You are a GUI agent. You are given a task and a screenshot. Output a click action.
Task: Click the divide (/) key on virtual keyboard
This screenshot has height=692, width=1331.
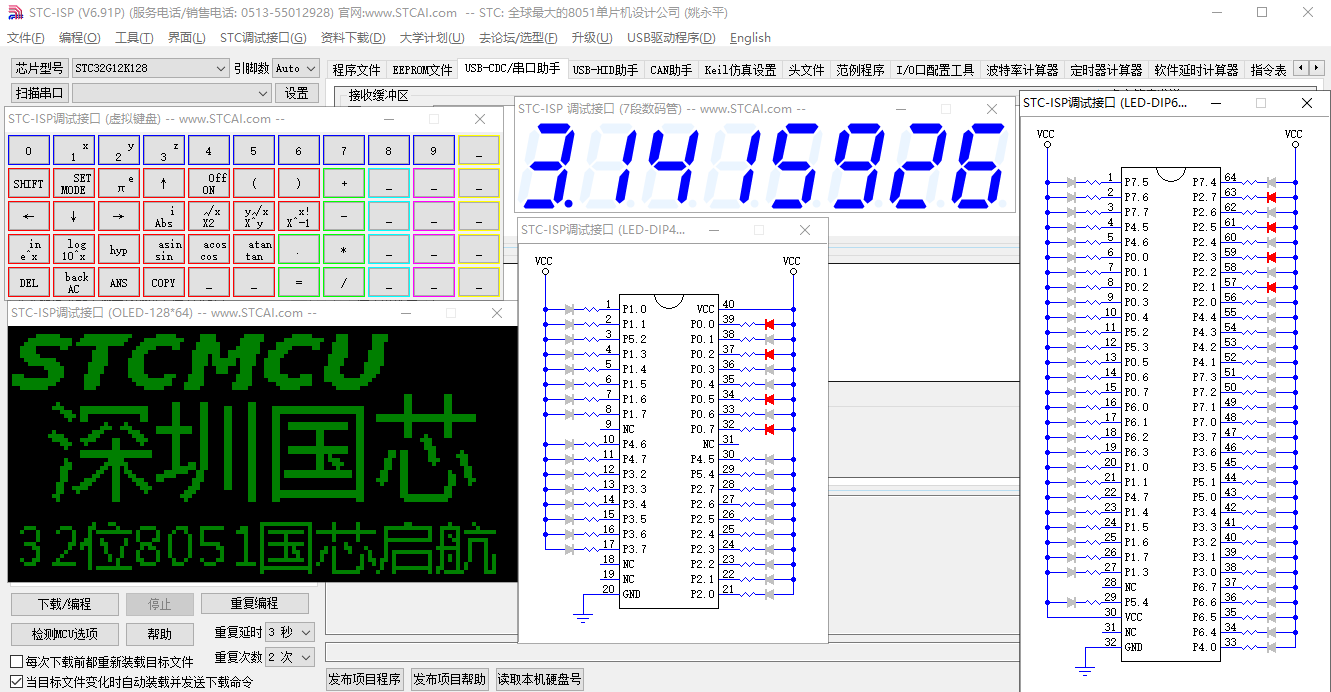(x=344, y=283)
